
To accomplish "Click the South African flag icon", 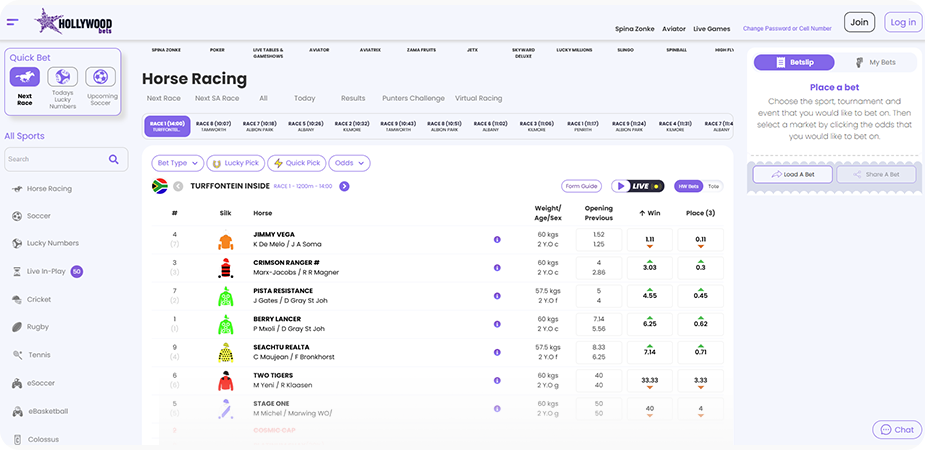I will point(160,186).
